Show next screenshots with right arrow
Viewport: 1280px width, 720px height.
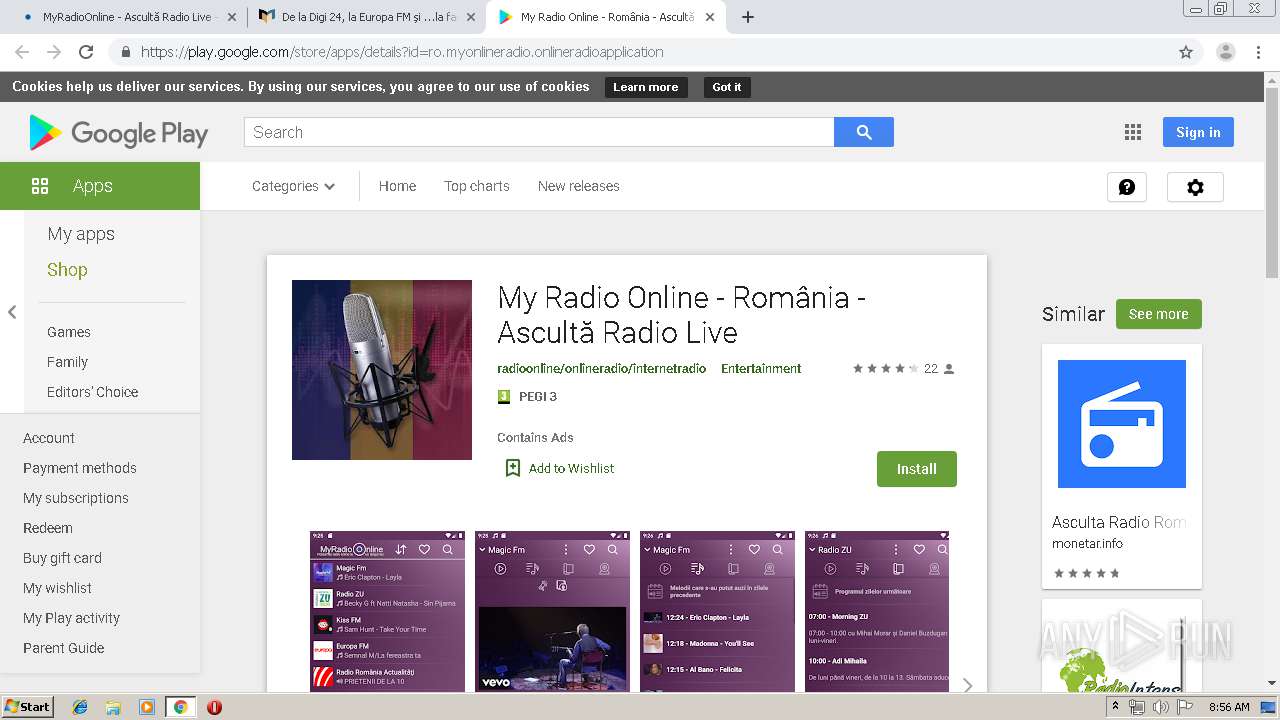pos(967,685)
